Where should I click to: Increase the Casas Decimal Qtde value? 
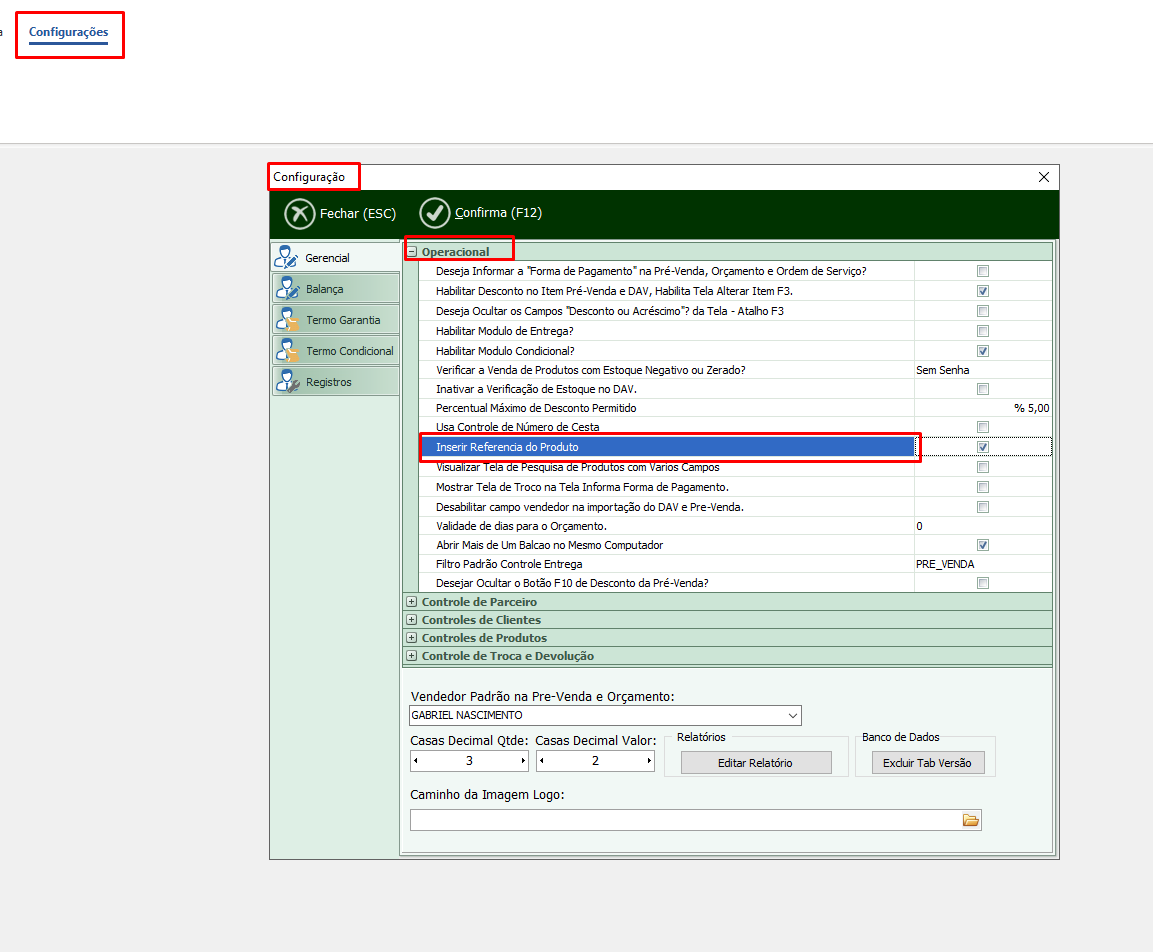(x=522, y=761)
